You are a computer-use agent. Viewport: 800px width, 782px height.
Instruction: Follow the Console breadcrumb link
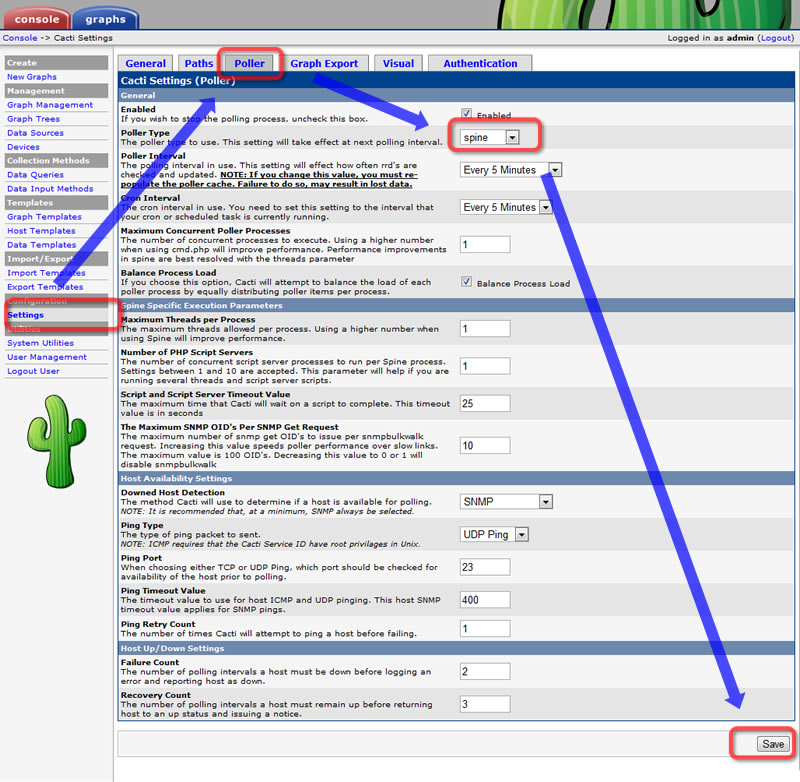(x=20, y=38)
